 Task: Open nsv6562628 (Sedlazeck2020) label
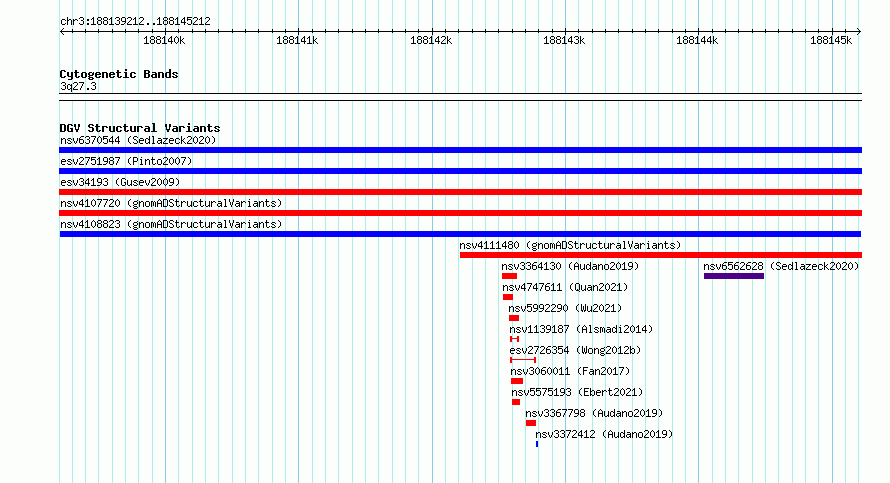[781, 266]
